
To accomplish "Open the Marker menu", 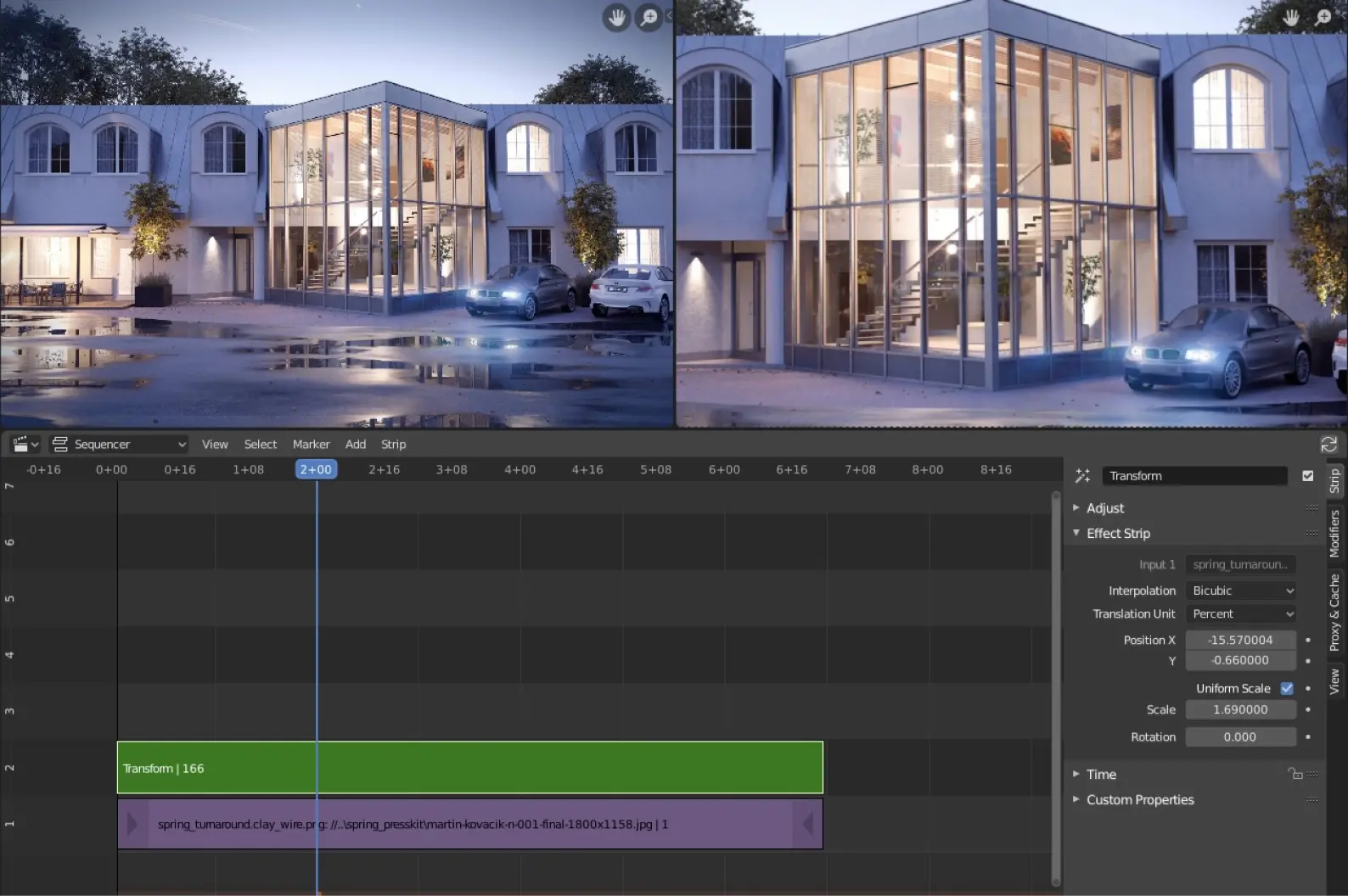I will tap(311, 444).
